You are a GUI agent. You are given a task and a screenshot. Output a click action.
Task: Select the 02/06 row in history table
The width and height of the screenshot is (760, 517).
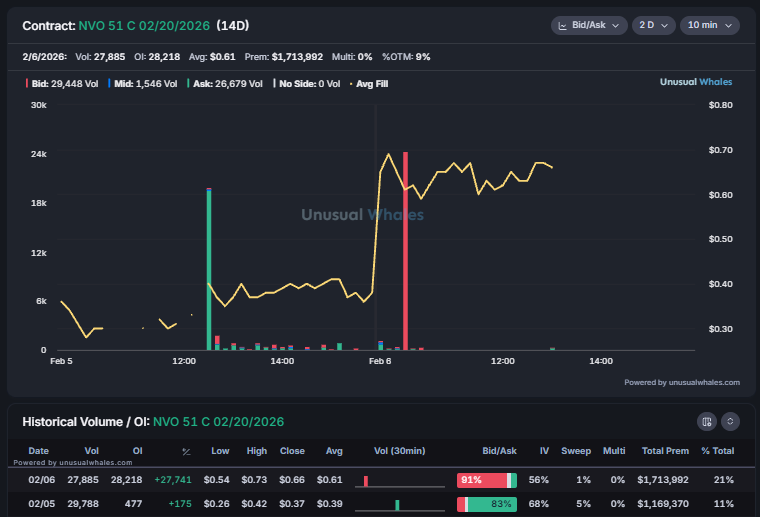38,480
